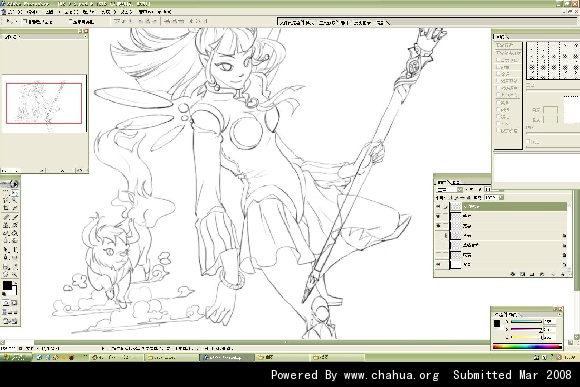Select the Healing Brush tool
The height and width of the screenshot is (387, 580).
(6, 217)
